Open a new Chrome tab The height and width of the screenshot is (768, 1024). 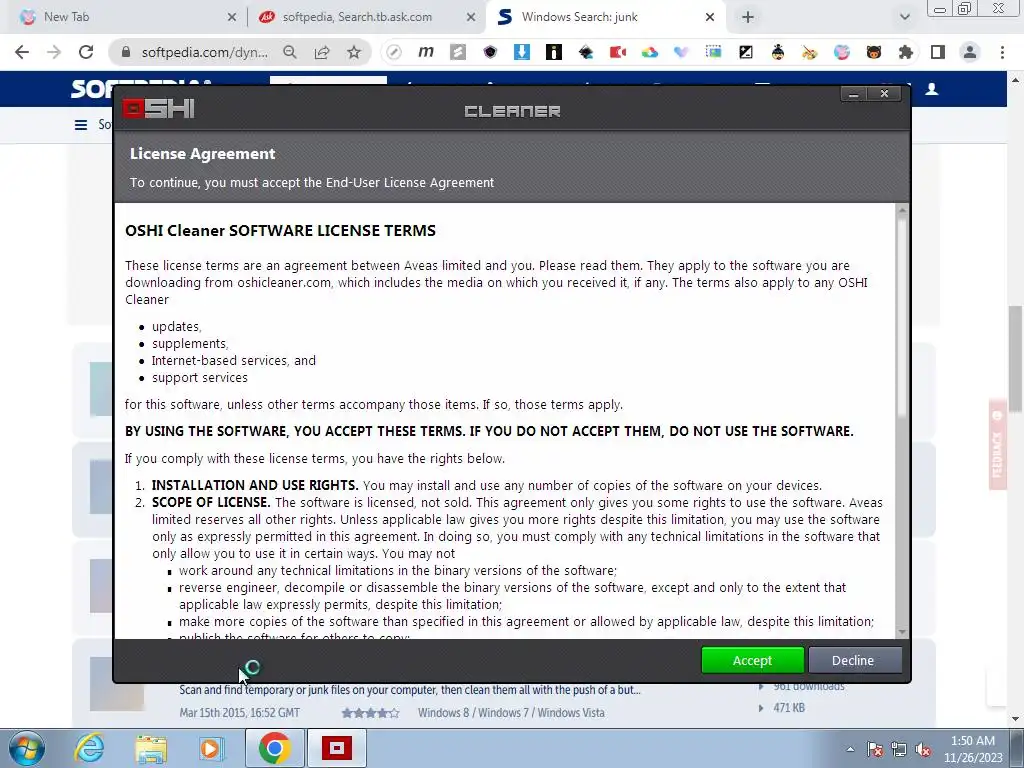pos(748,17)
